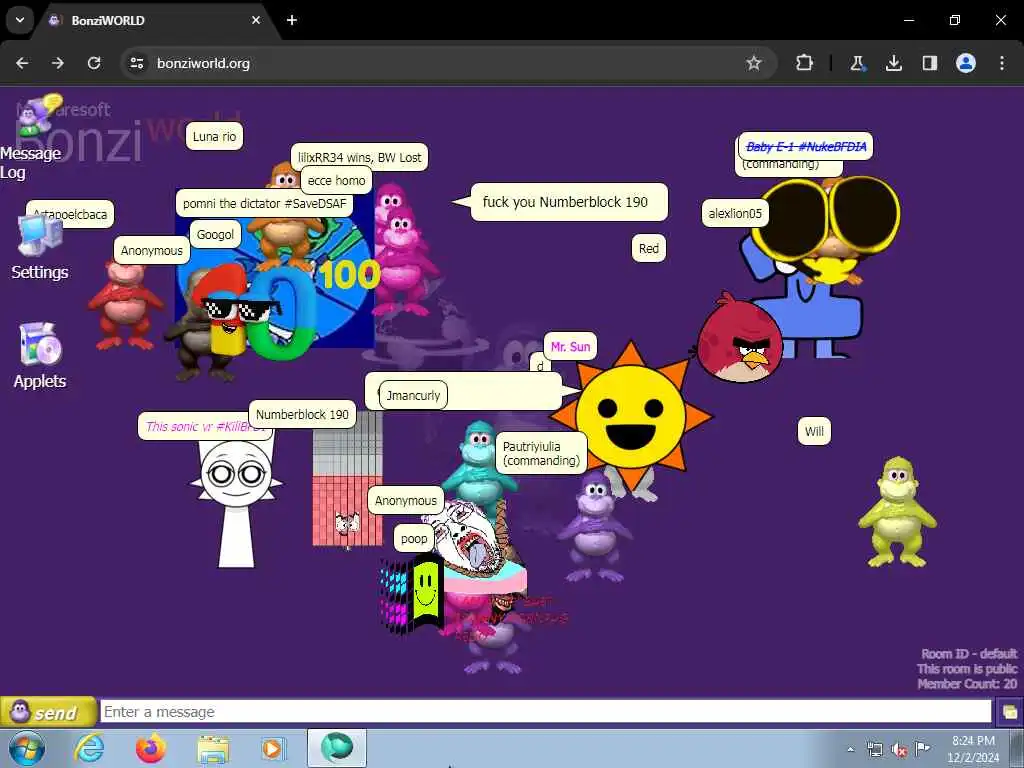Click the Bonzi send button
This screenshot has height=768, width=1024.
click(48, 712)
